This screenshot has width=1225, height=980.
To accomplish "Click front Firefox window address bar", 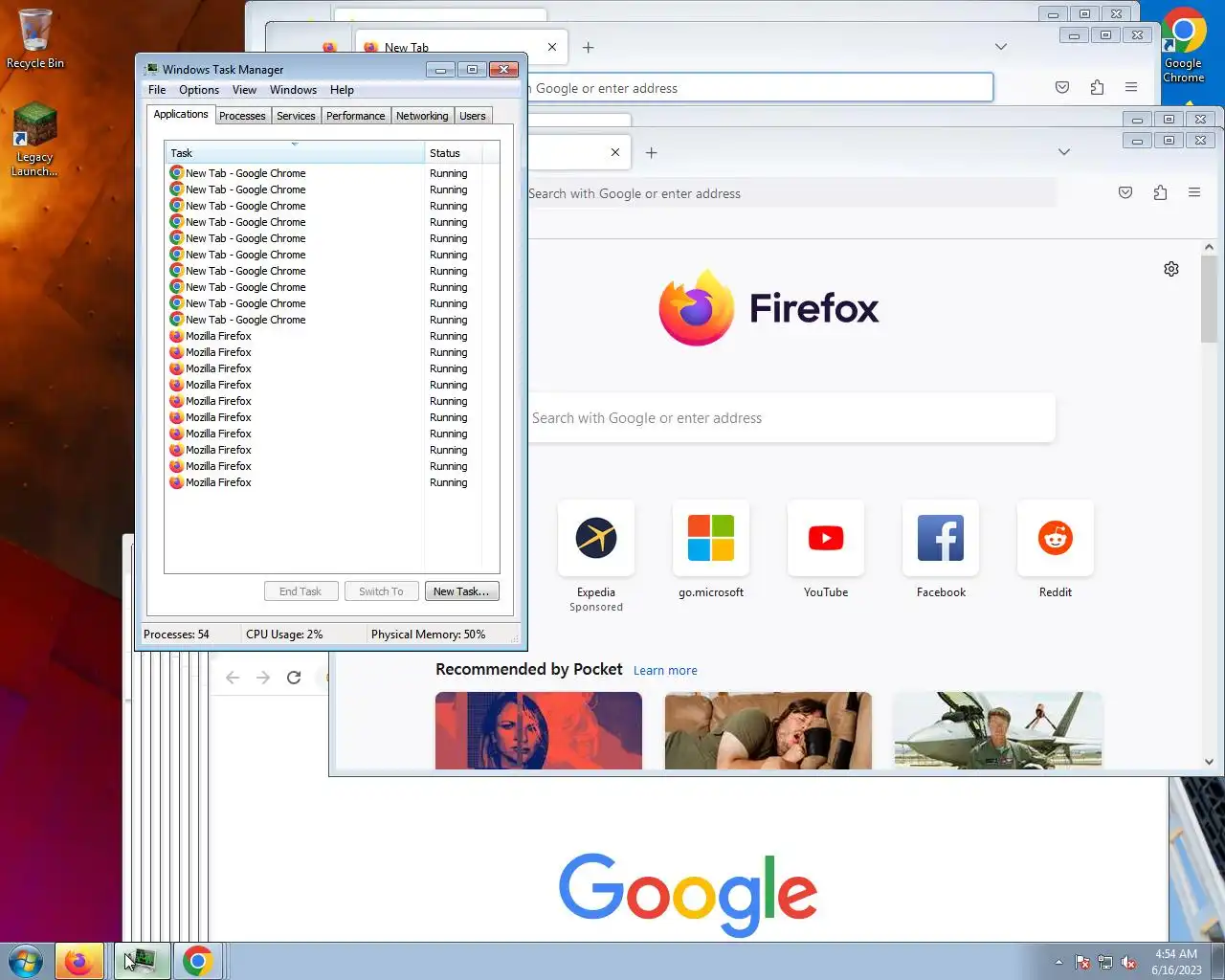I will tap(791, 193).
